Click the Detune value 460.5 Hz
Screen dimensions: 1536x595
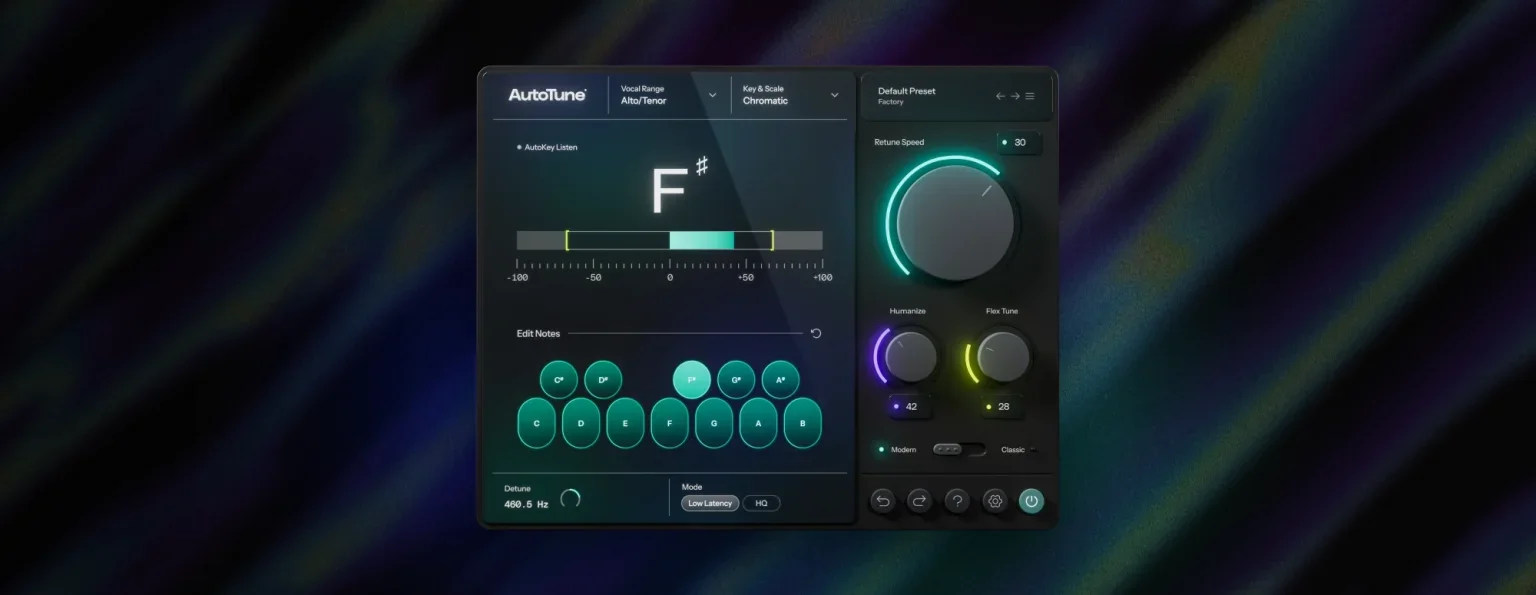(526, 505)
